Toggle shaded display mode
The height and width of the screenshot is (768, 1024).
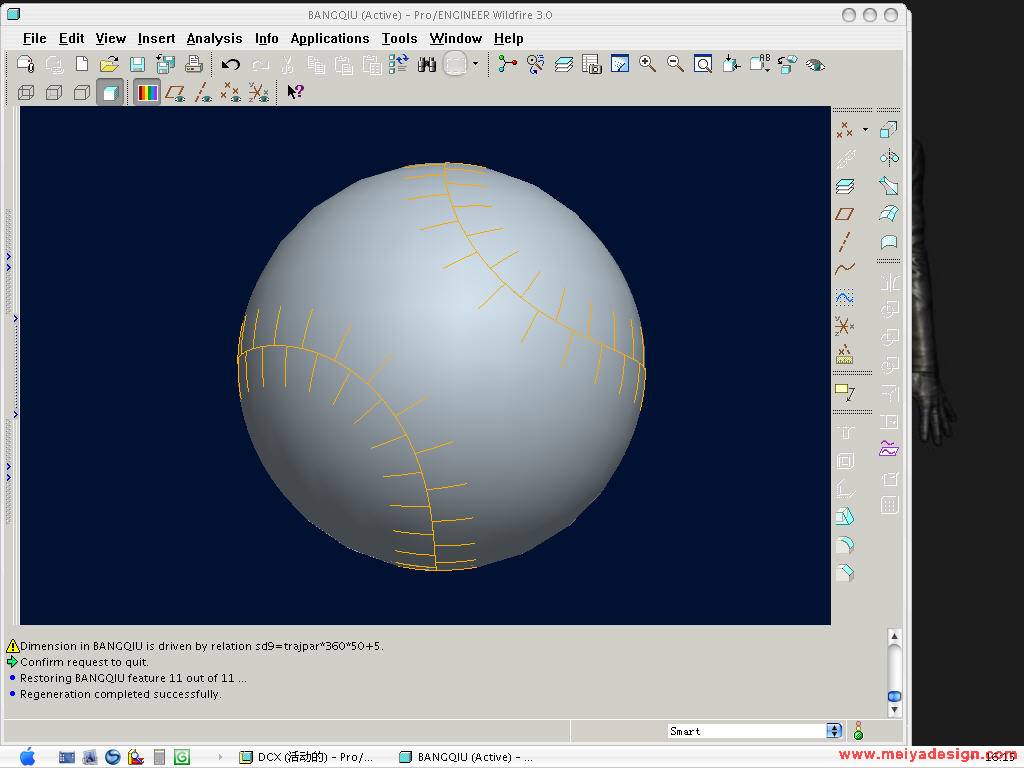click(110, 93)
